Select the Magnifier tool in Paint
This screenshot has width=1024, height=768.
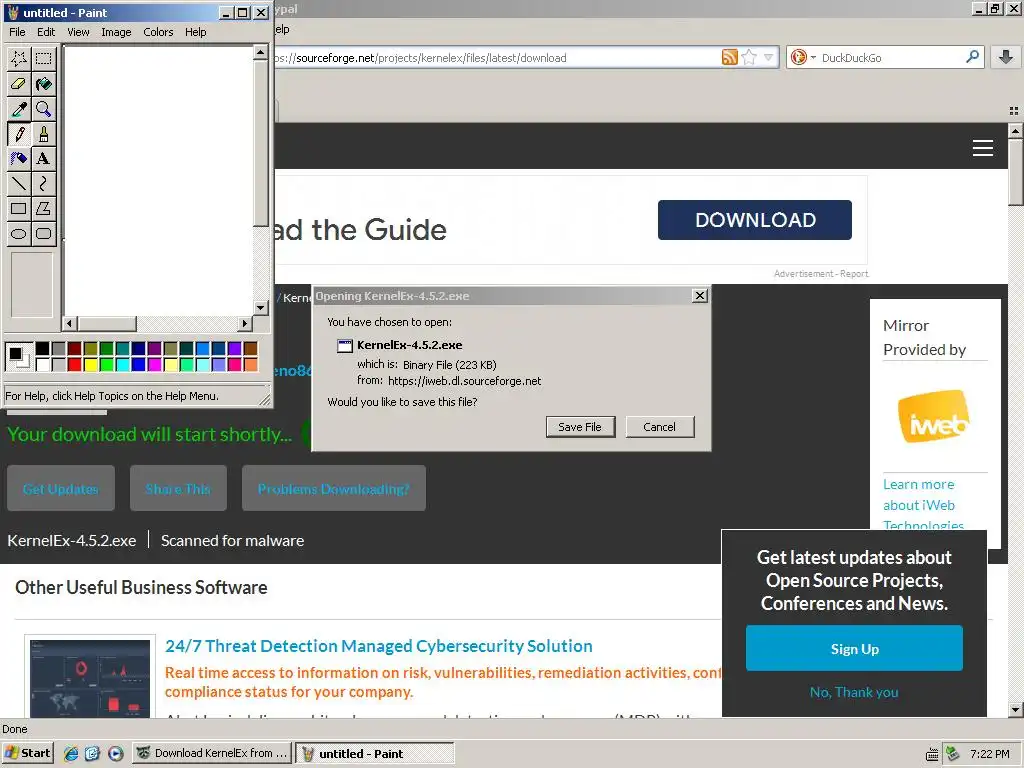tap(44, 108)
